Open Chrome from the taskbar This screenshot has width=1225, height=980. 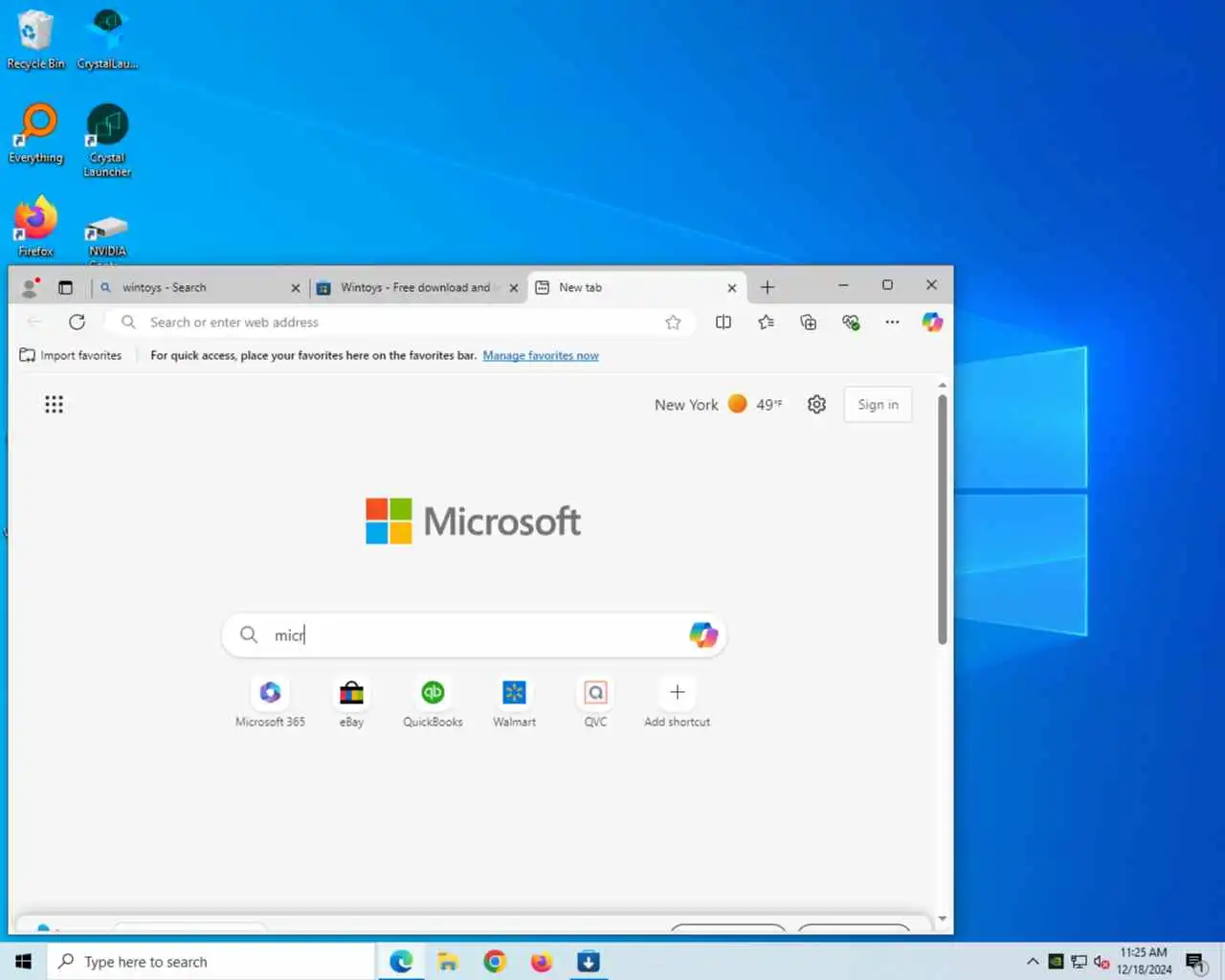(x=495, y=962)
